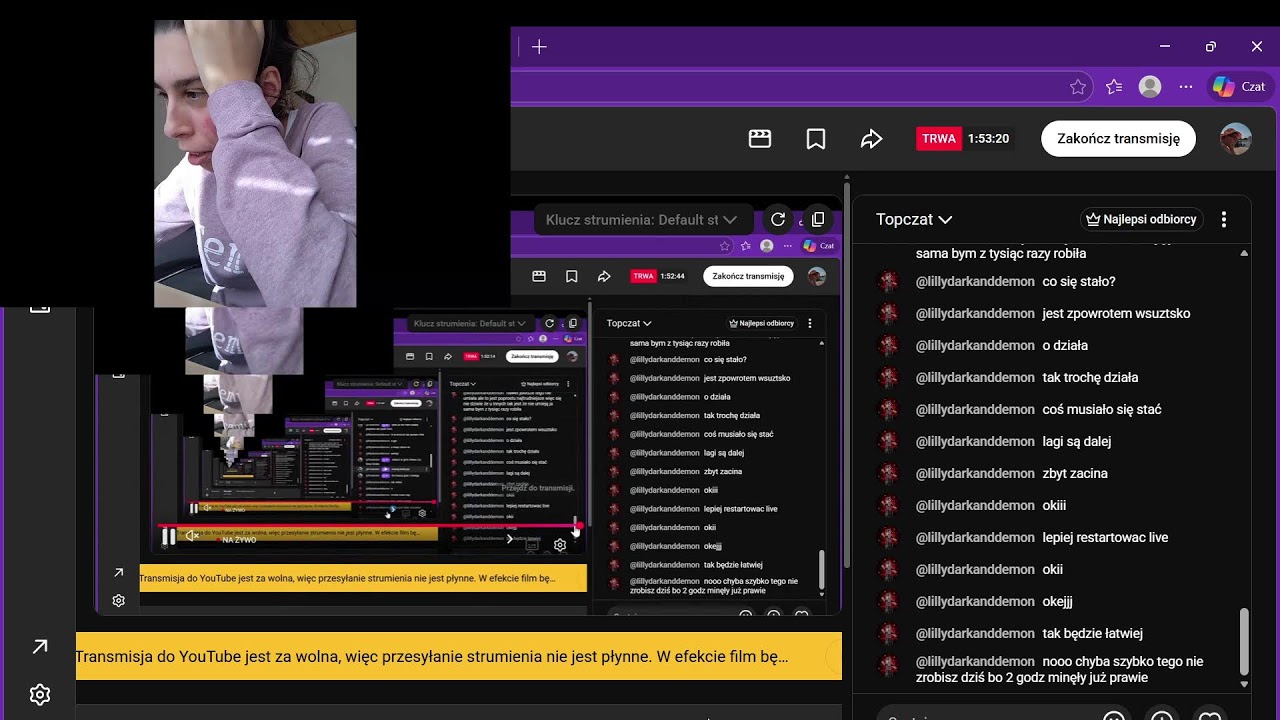Screen dimensions: 1280x720
Task: Click chat scrollbar thumb in main window
Action: click(1244, 641)
